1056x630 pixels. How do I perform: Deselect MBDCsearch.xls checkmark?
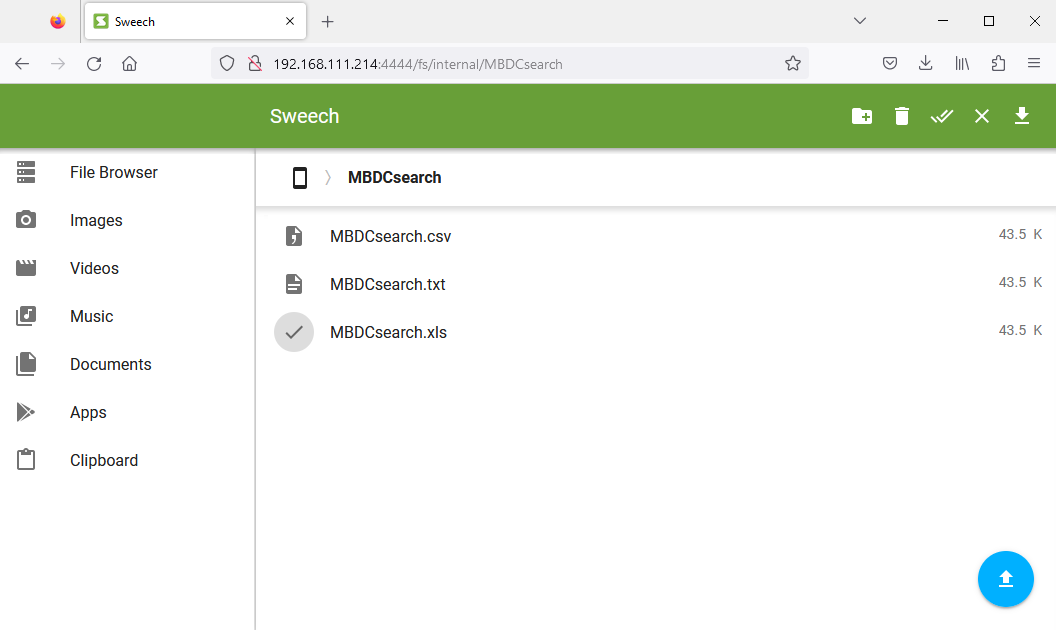[x=294, y=332]
